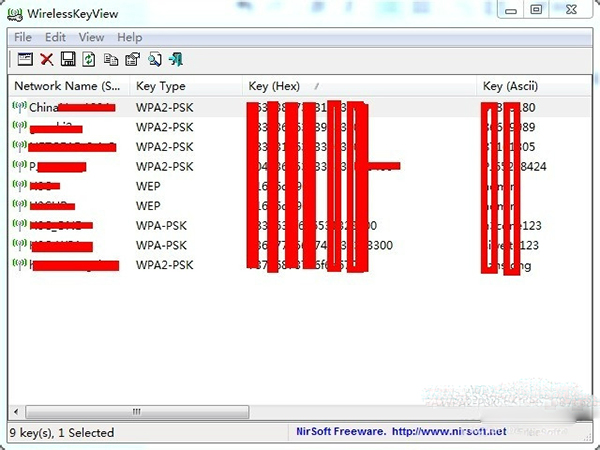Click the Exit door toolbar icon
Viewport: 600px width, 450px height.
point(176,59)
